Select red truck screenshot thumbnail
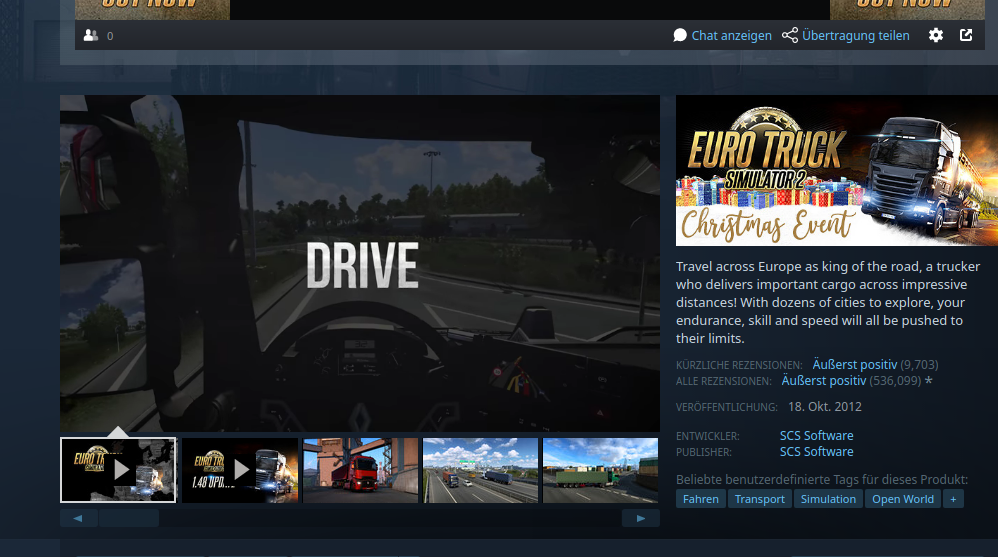The width and height of the screenshot is (998, 557). (x=360, y=470)
